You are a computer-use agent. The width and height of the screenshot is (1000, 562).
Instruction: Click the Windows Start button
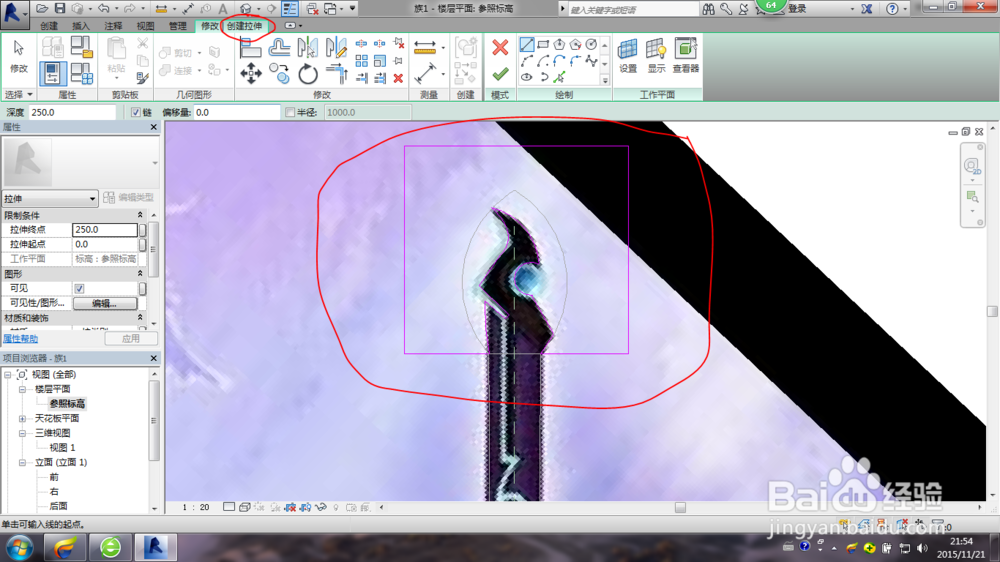point(20,547)
